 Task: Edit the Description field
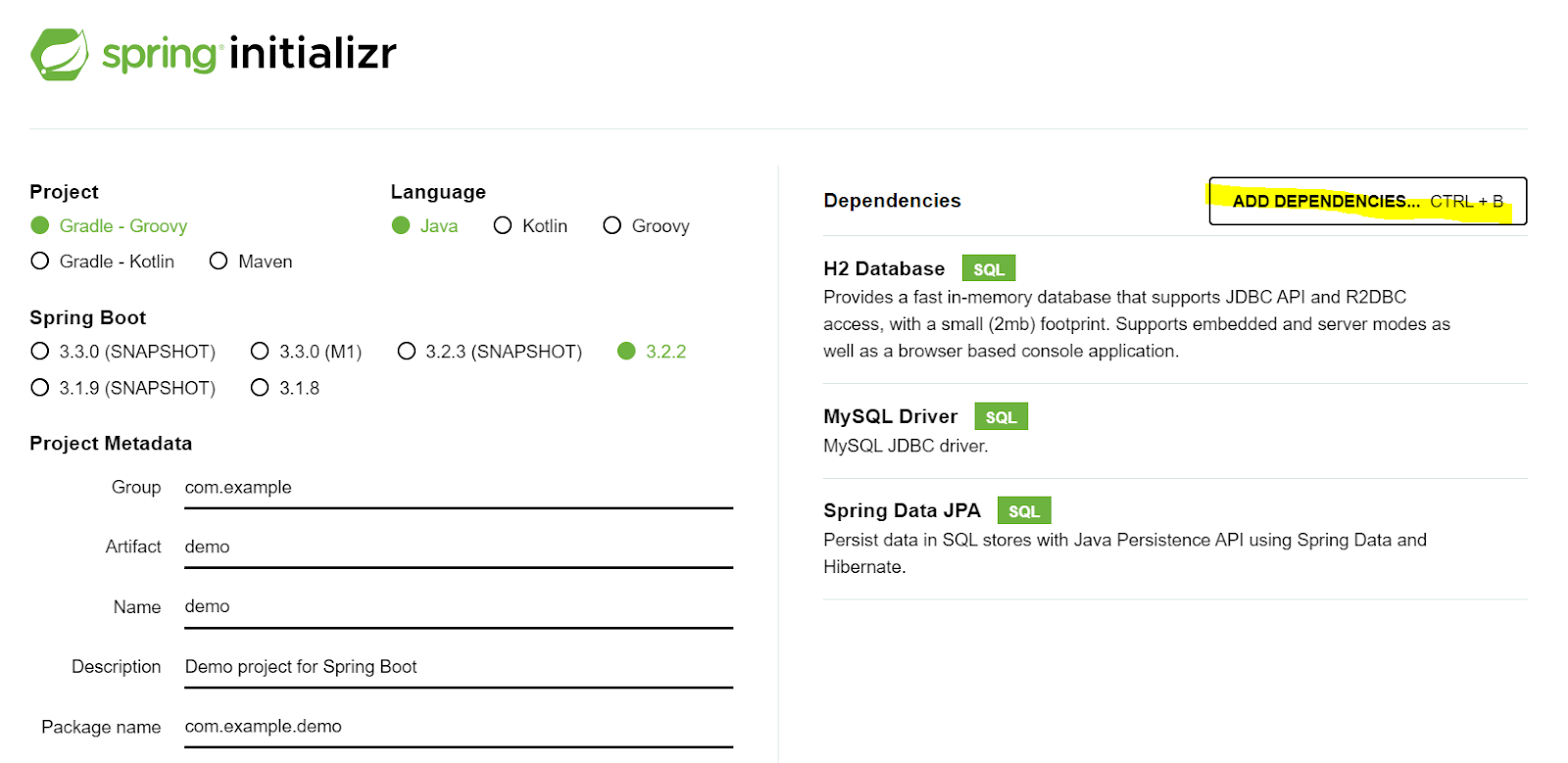pyautogui.click(x=458, y=667)
